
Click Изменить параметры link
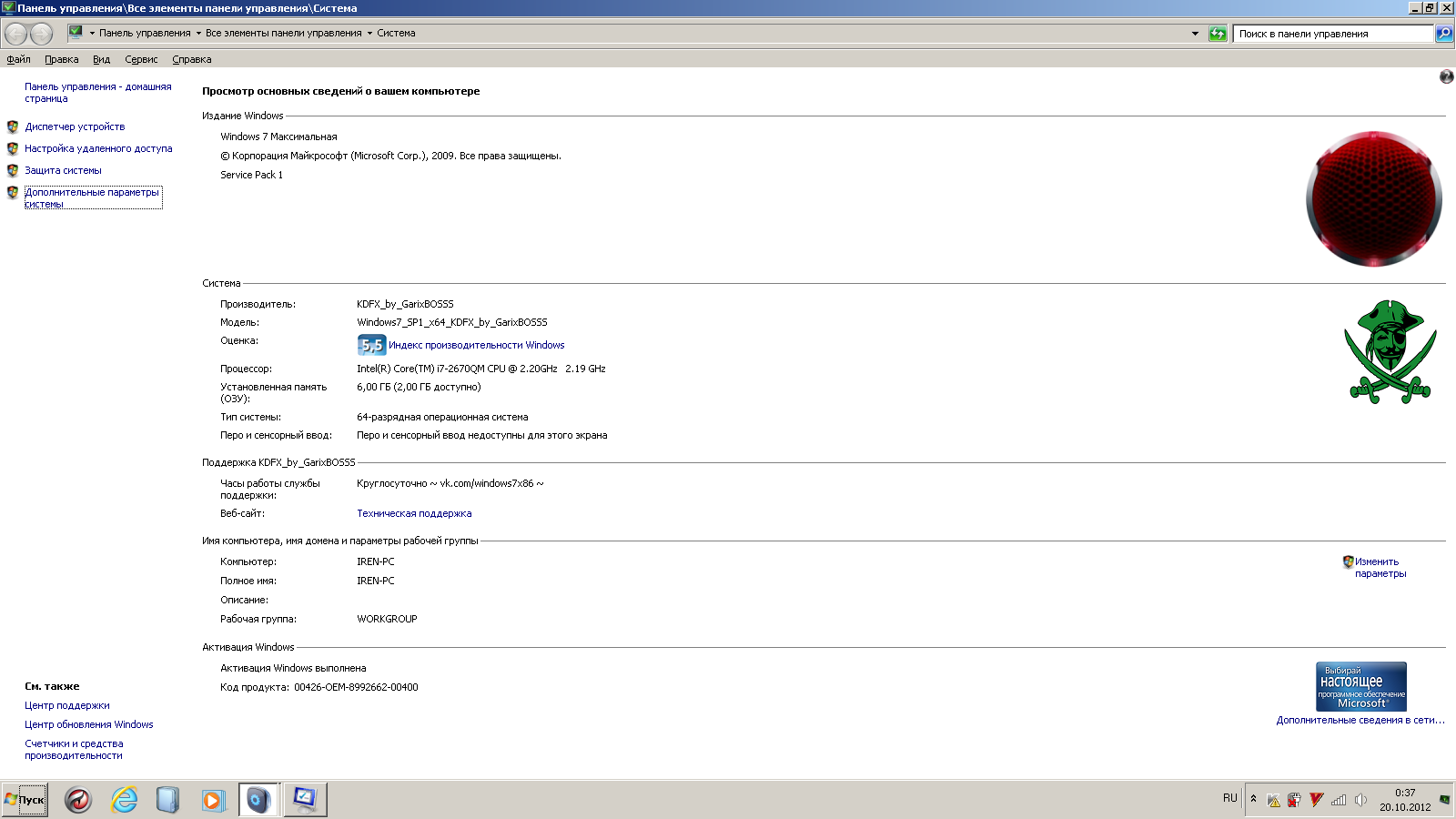pyautogui.click(x=1380, y=567)
